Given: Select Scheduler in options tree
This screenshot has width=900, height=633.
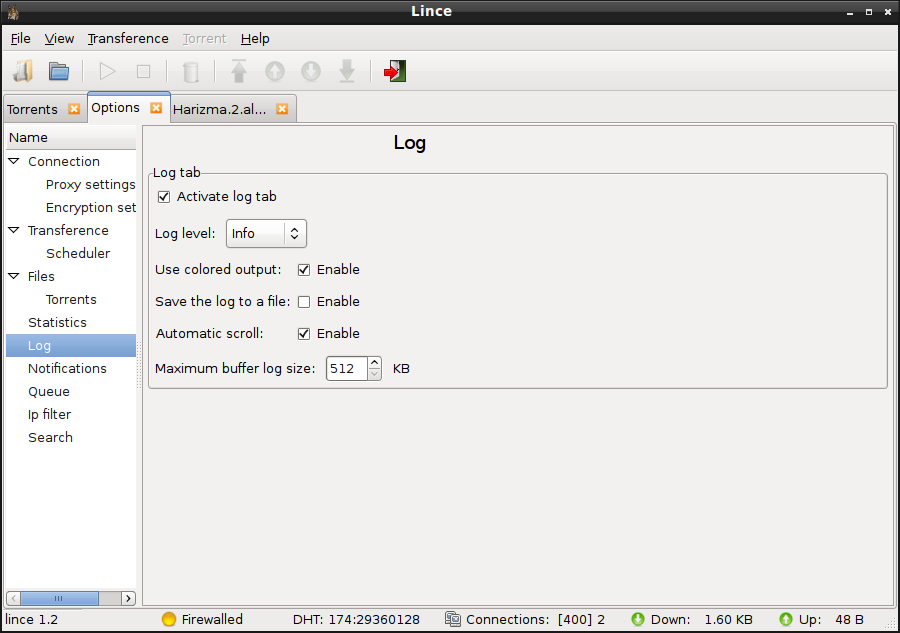Looking at the screenshot, I should (x=78, y=253).
